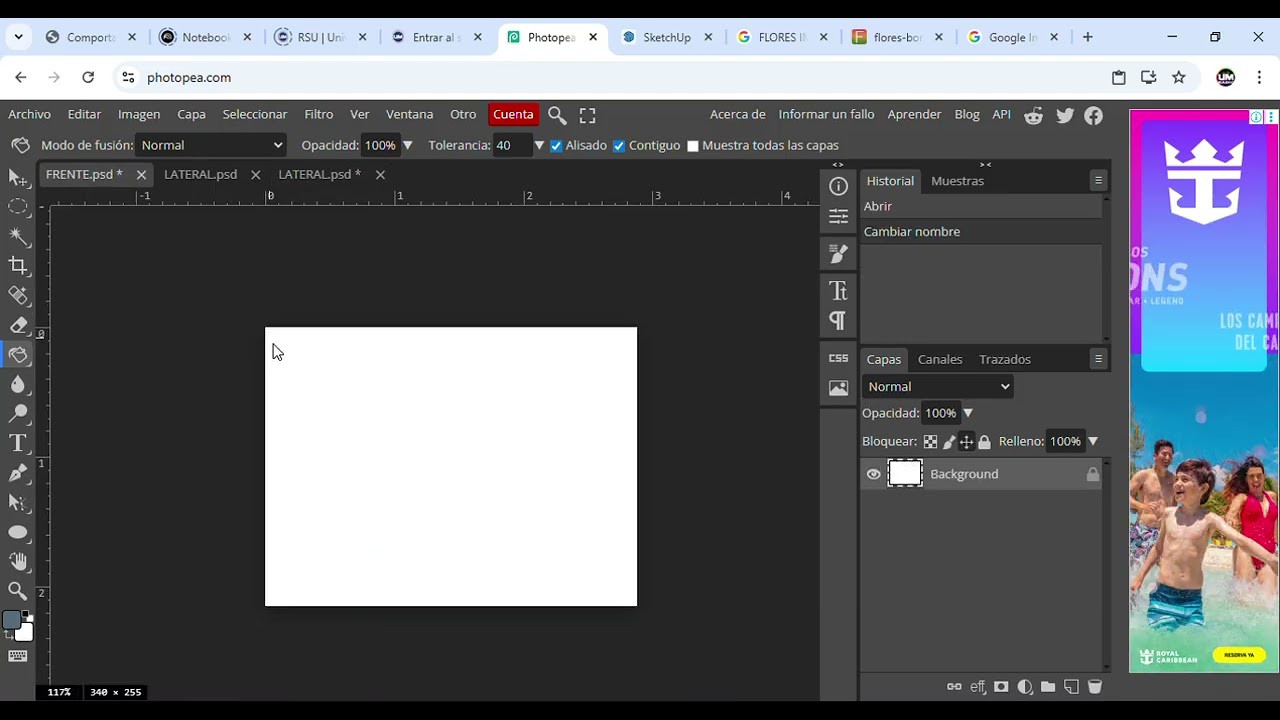Open the layer blend mode dropdown
The width and height of the screenshot is (1280, 720).
click(938, 387)
